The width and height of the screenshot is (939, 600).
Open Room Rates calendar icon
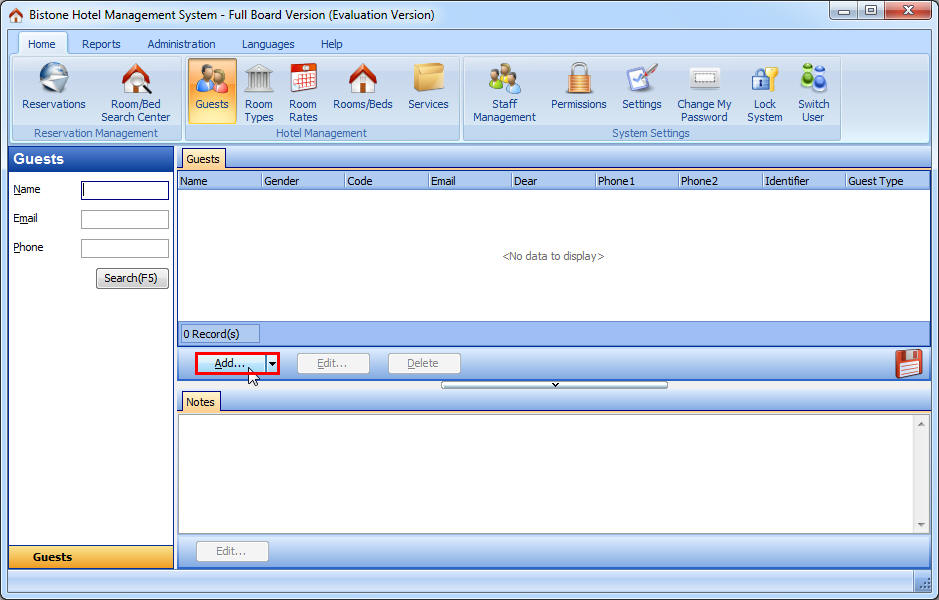click(303, 92)
